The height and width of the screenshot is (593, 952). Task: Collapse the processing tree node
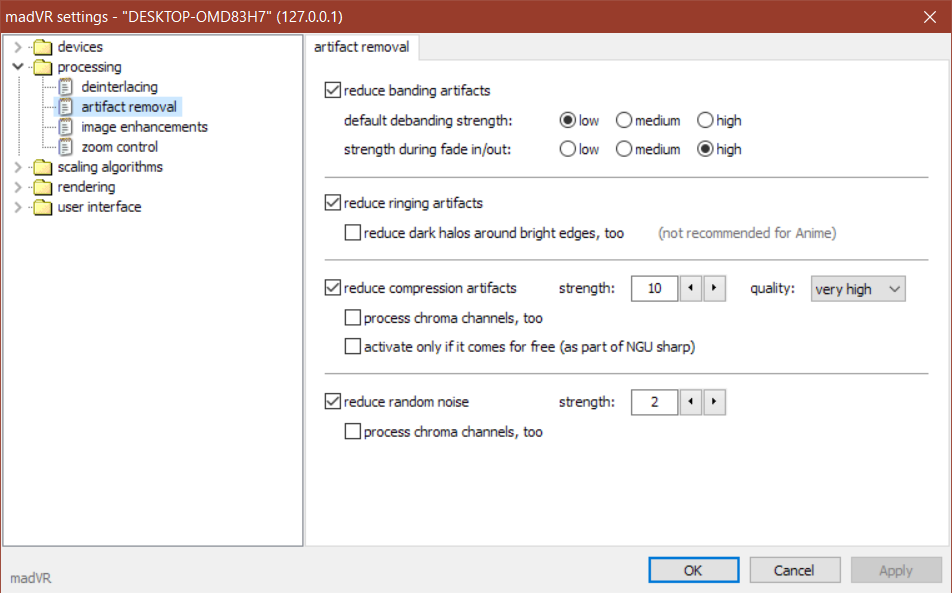[x=18, y=67]
